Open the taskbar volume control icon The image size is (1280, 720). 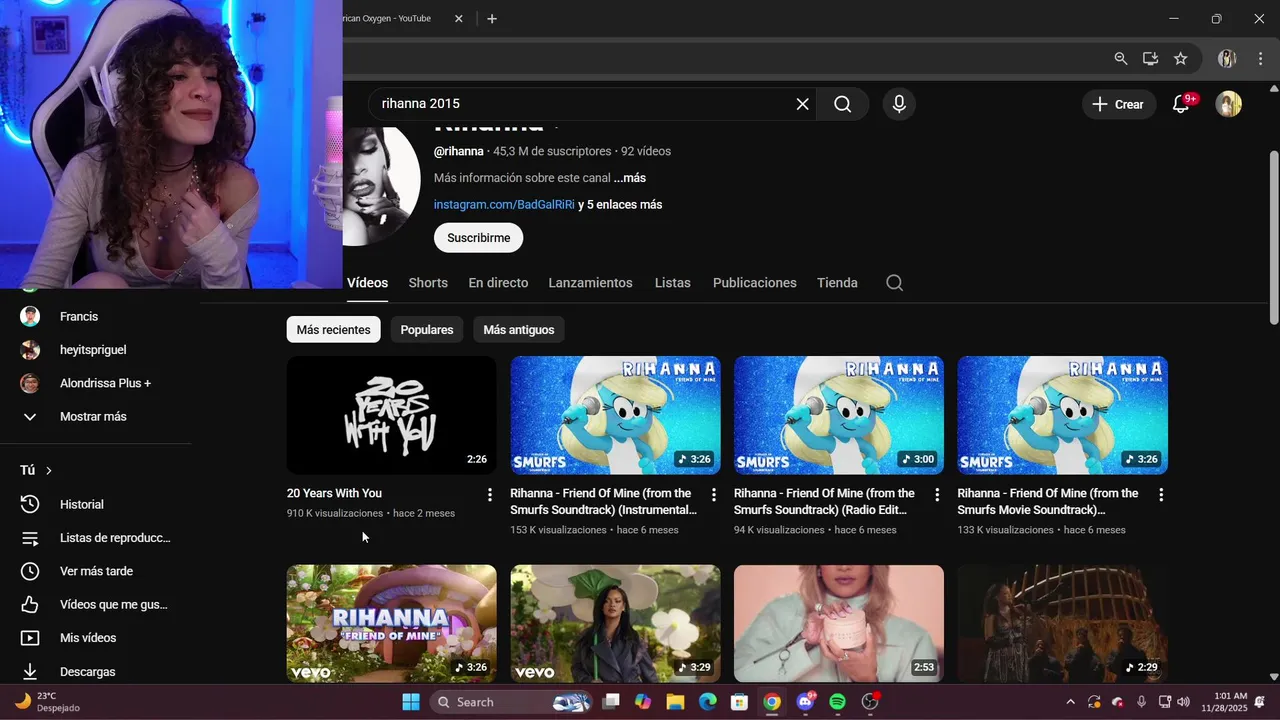(x=1185, y=702)
